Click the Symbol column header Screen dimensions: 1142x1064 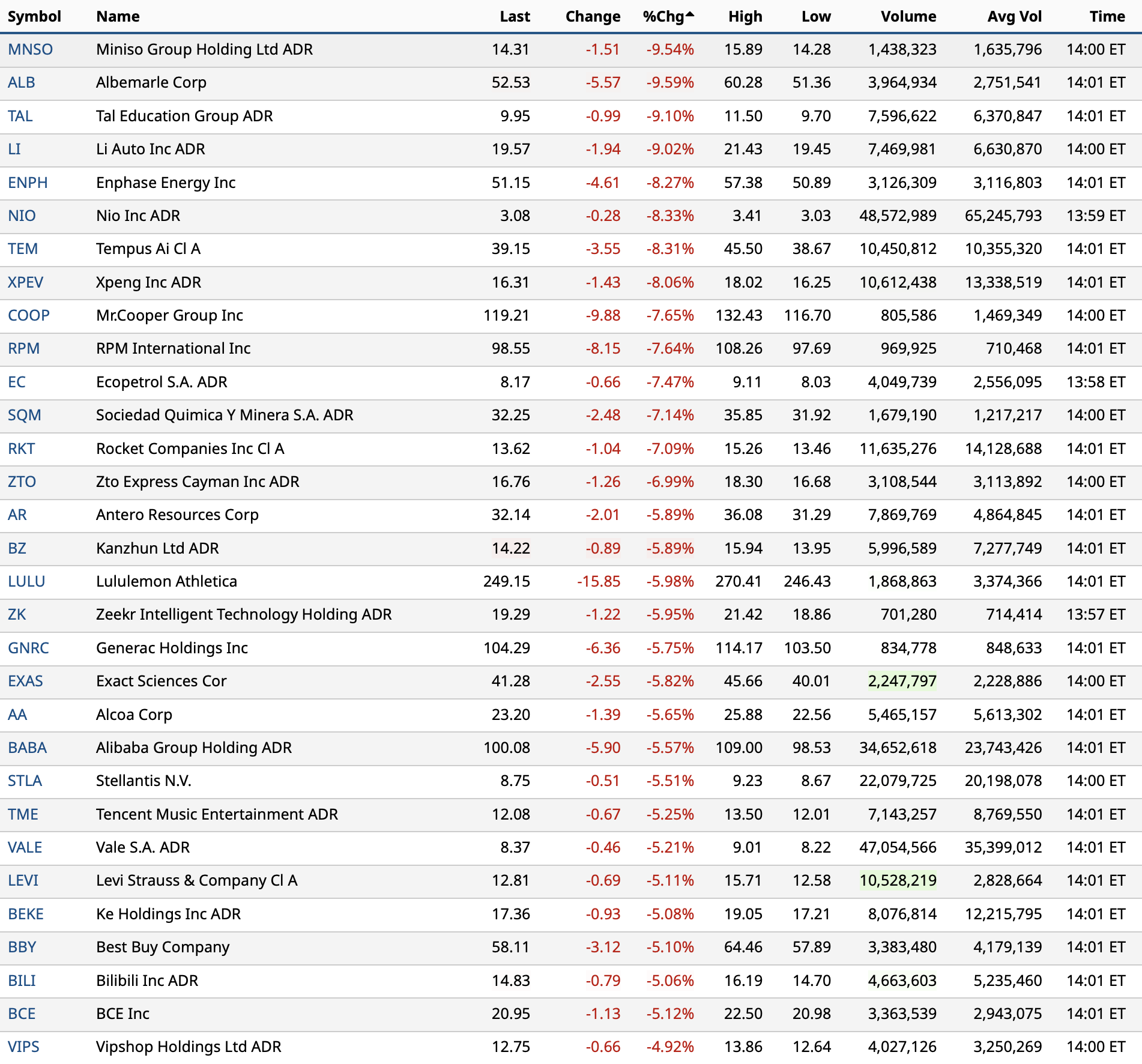tap(34, 17)
